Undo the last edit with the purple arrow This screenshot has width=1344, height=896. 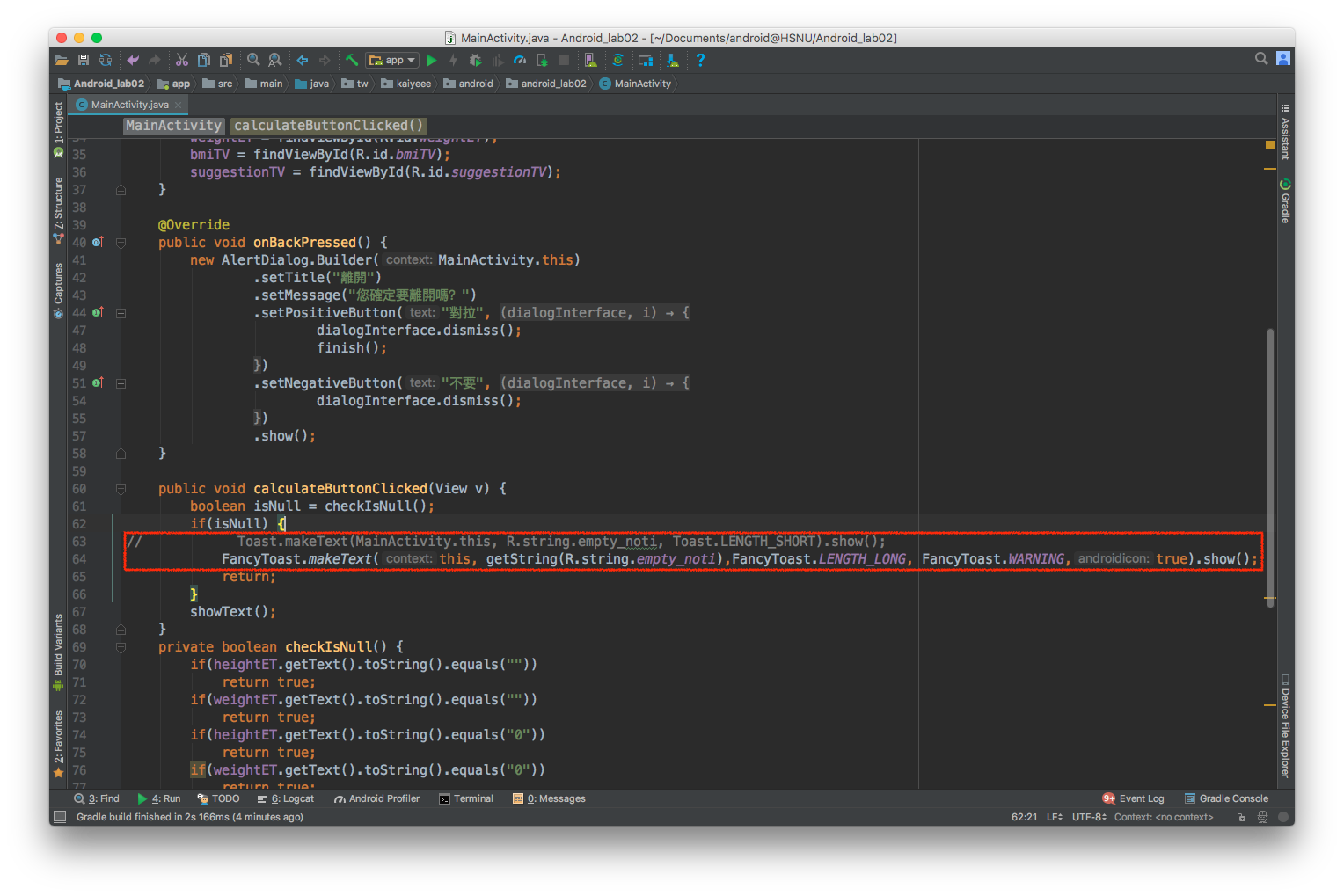(133, 61)
